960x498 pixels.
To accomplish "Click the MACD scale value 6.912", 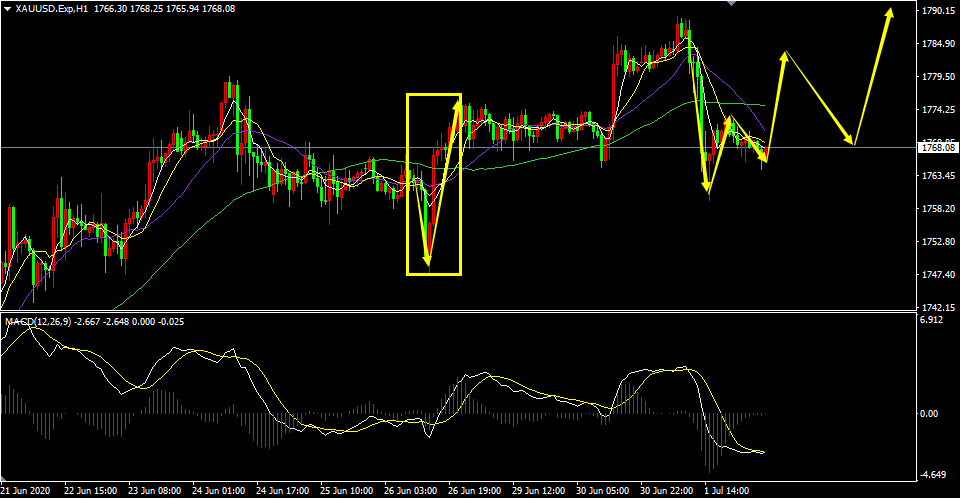I will (x=931, y=320).
